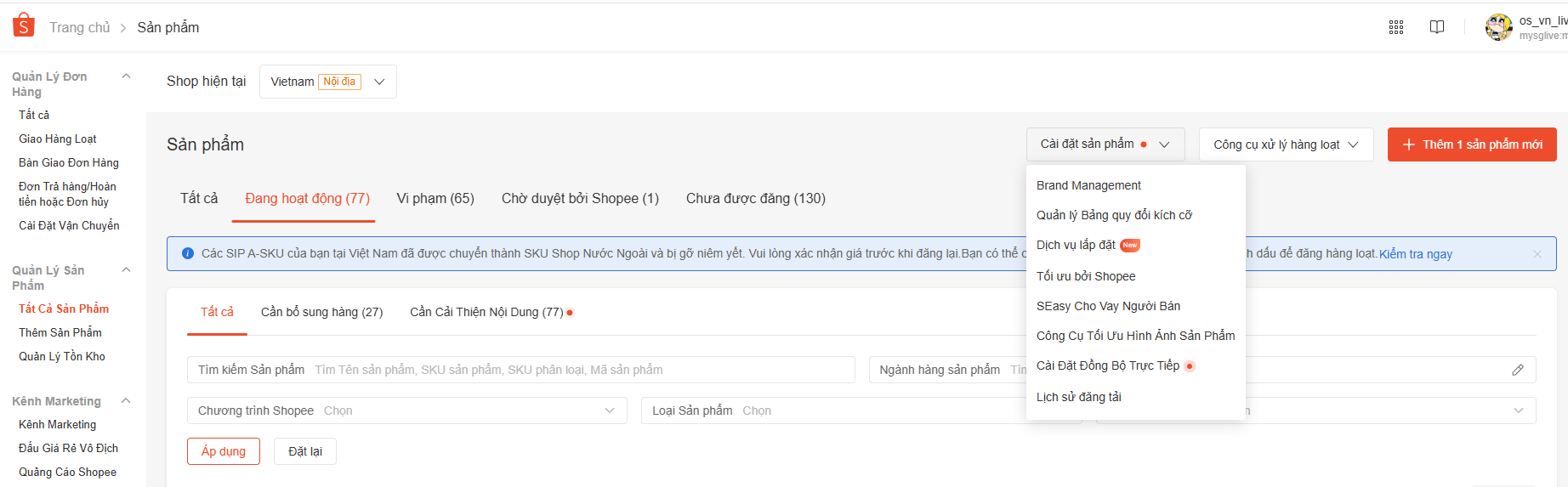This screenshot has height=487, width=1568.
Task: Open Đấu Giá Rẻ Vô Địch in sidebar
Action: (68, 448)
